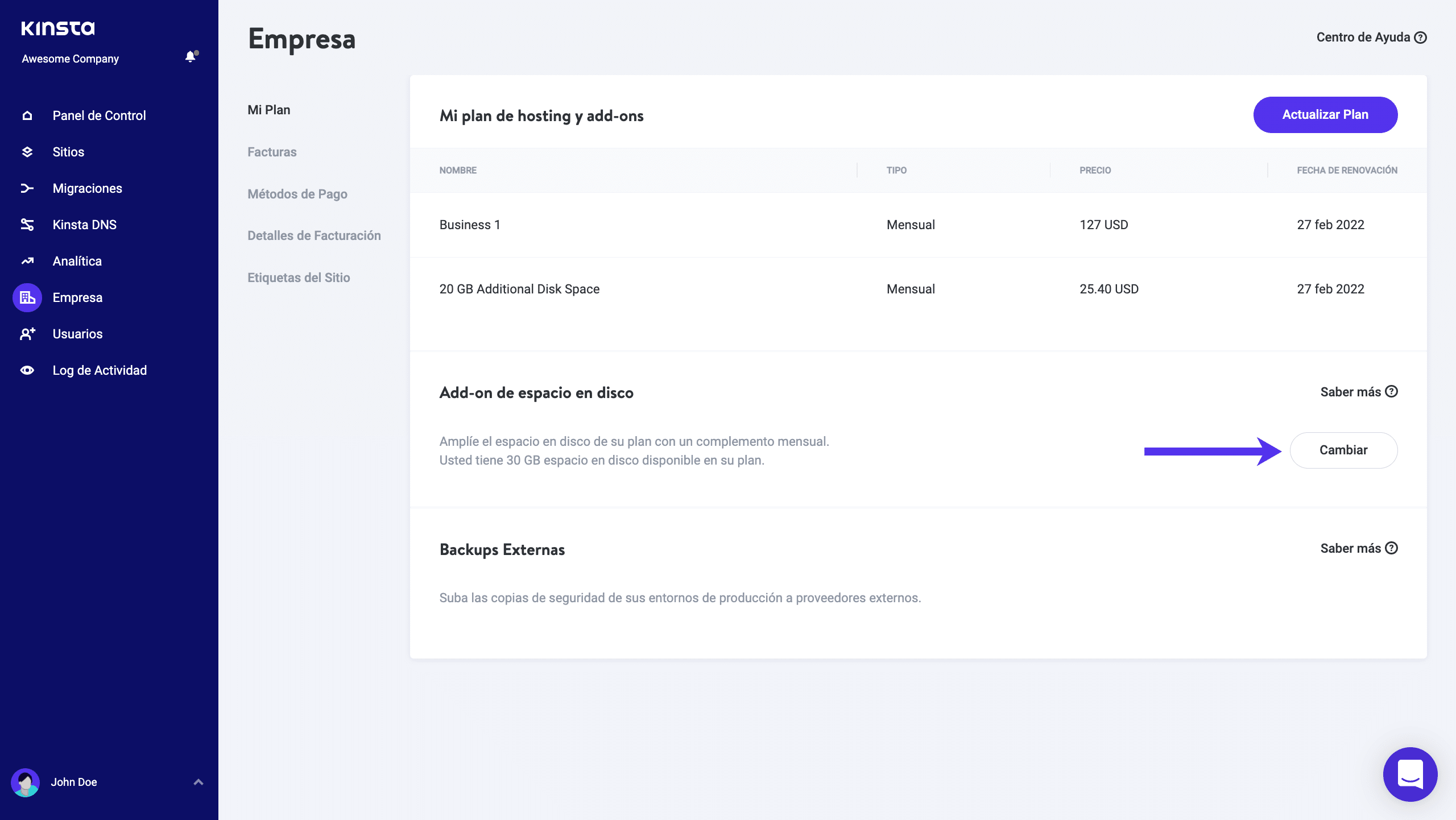Click the Log de Actividad eye icon
This screenshot has height=820, width=1456.
(27, 370)
